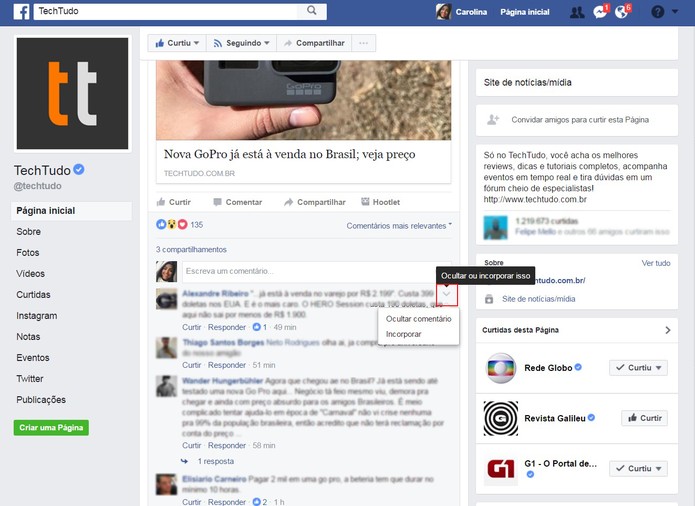
Task: Click Carolina's avatar beside comment box
Action: coord(167,272)
